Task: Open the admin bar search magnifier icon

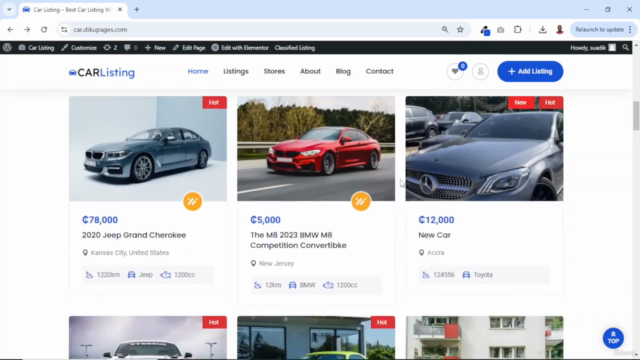Action: [x=626, y=48]
